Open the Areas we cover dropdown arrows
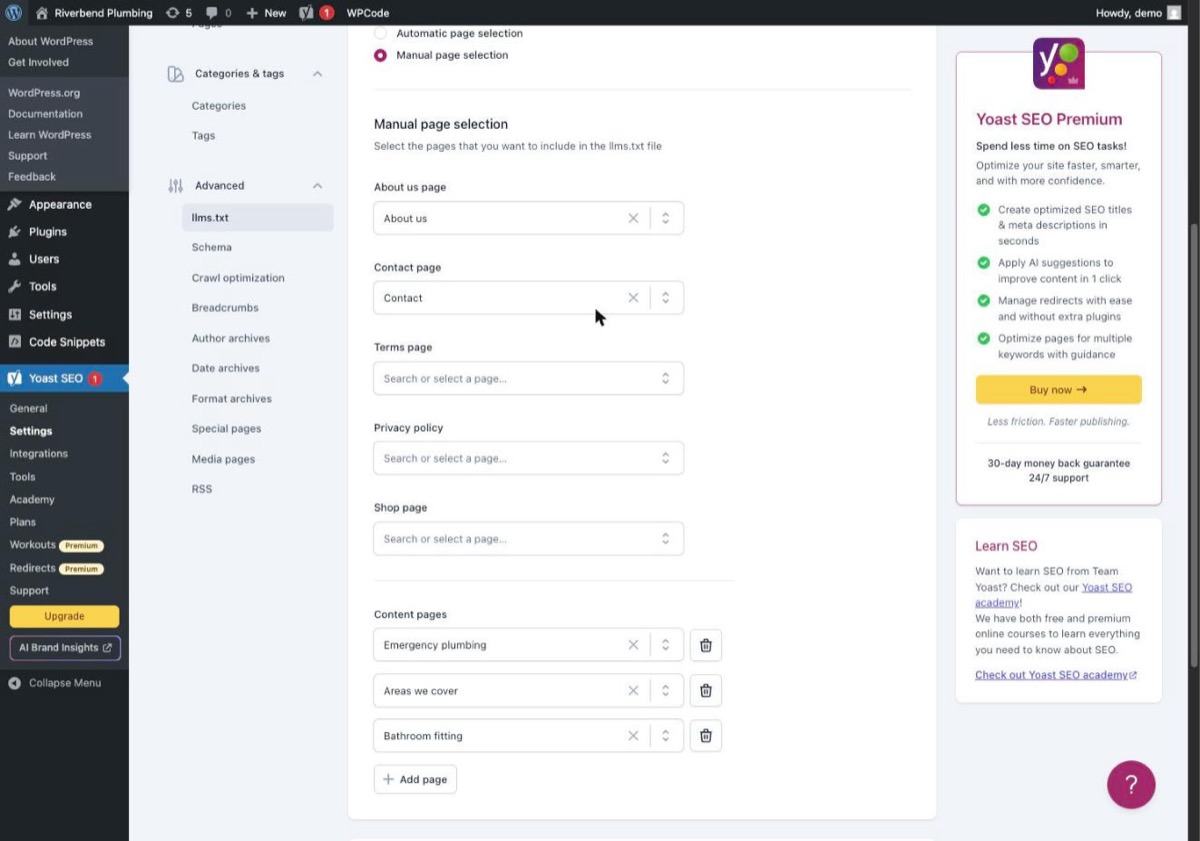The width and height of the screenshot is (1200, 841). point(666,691)
